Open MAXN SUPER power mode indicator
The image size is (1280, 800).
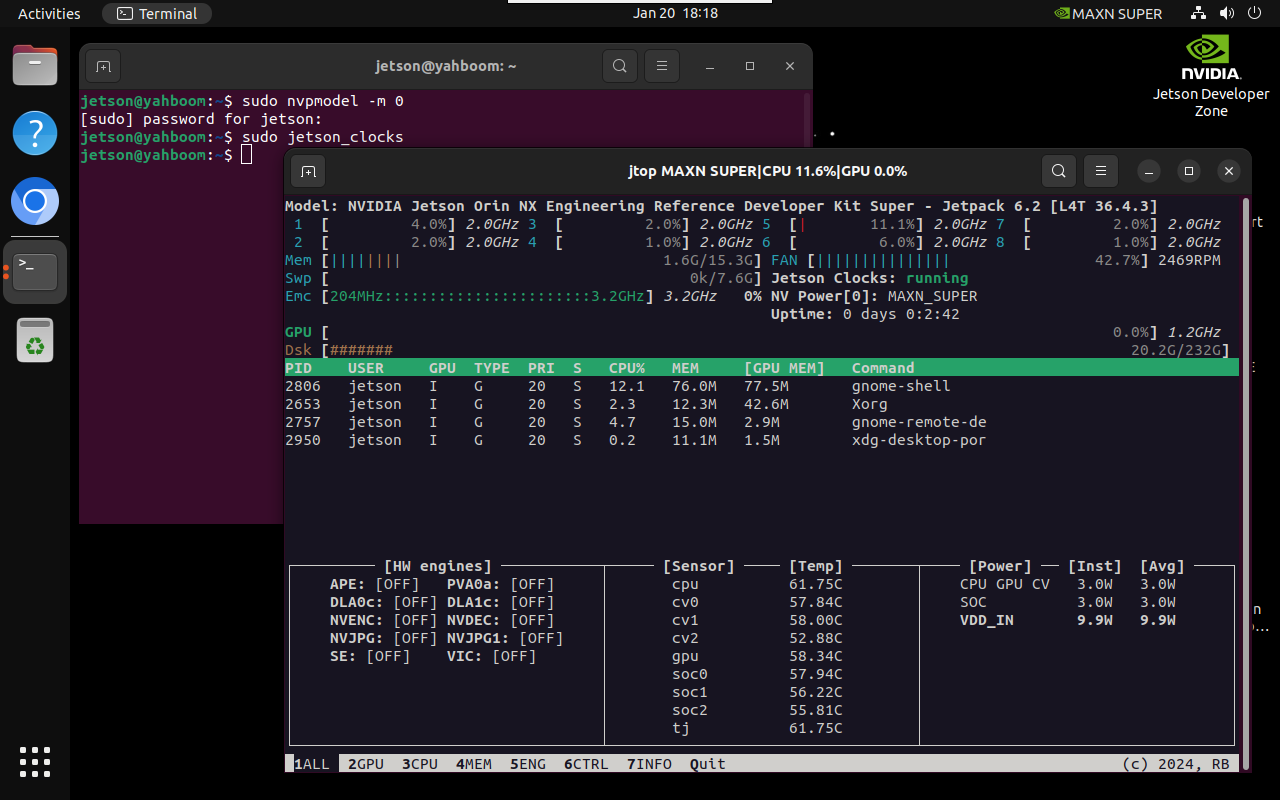(1108, 14)
